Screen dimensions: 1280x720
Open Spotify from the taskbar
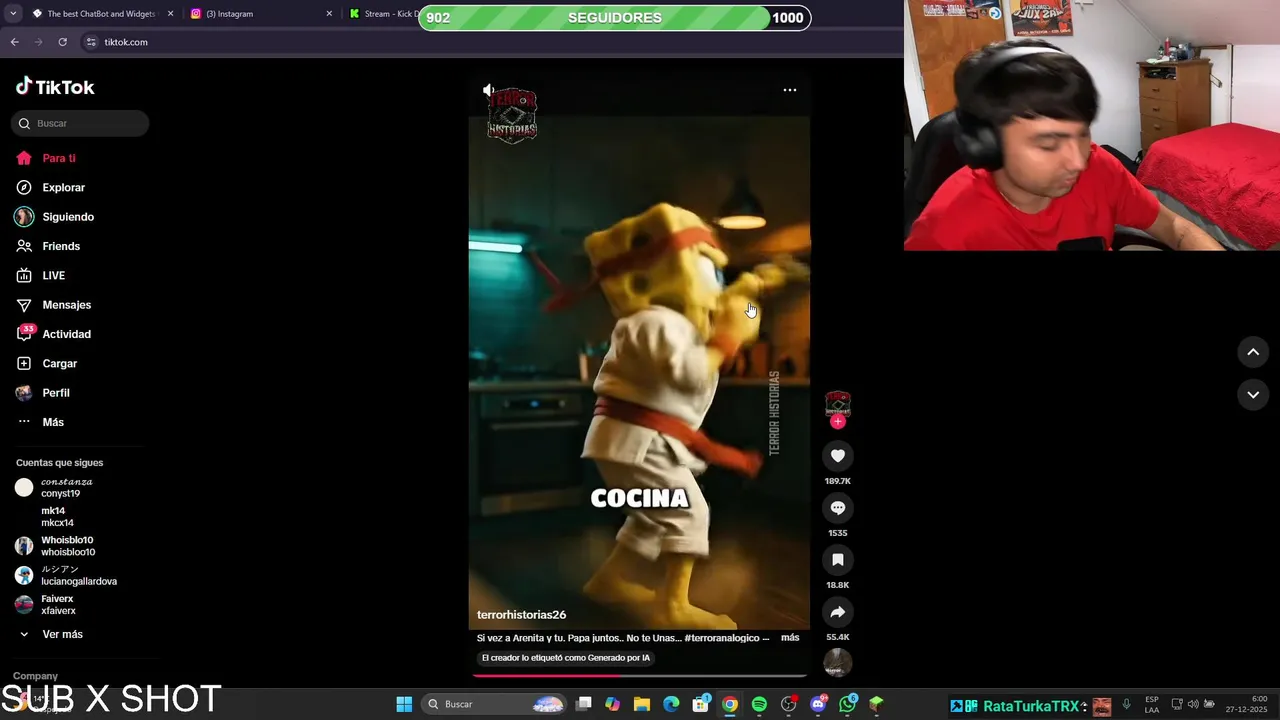coord(759,704)
